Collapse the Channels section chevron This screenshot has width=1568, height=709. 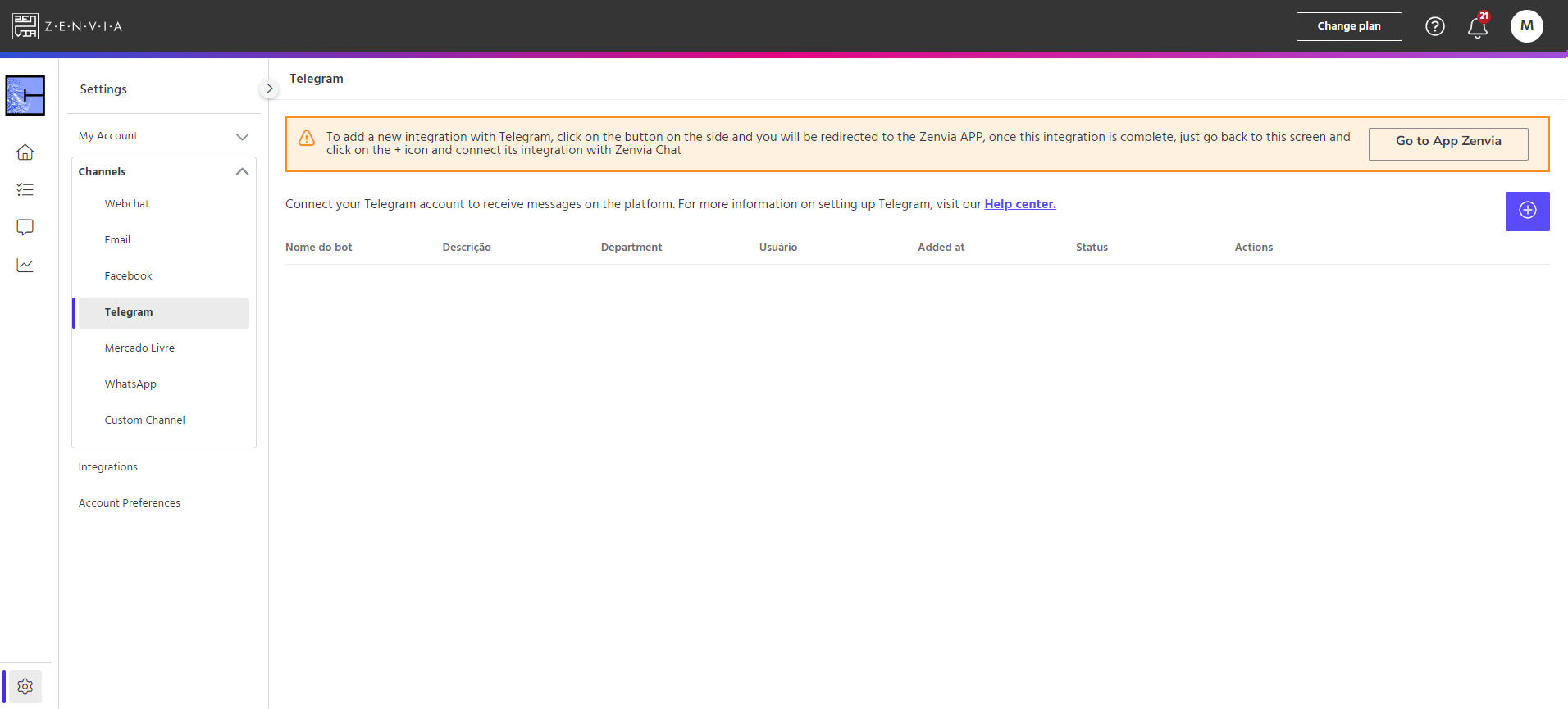[242, 171]
